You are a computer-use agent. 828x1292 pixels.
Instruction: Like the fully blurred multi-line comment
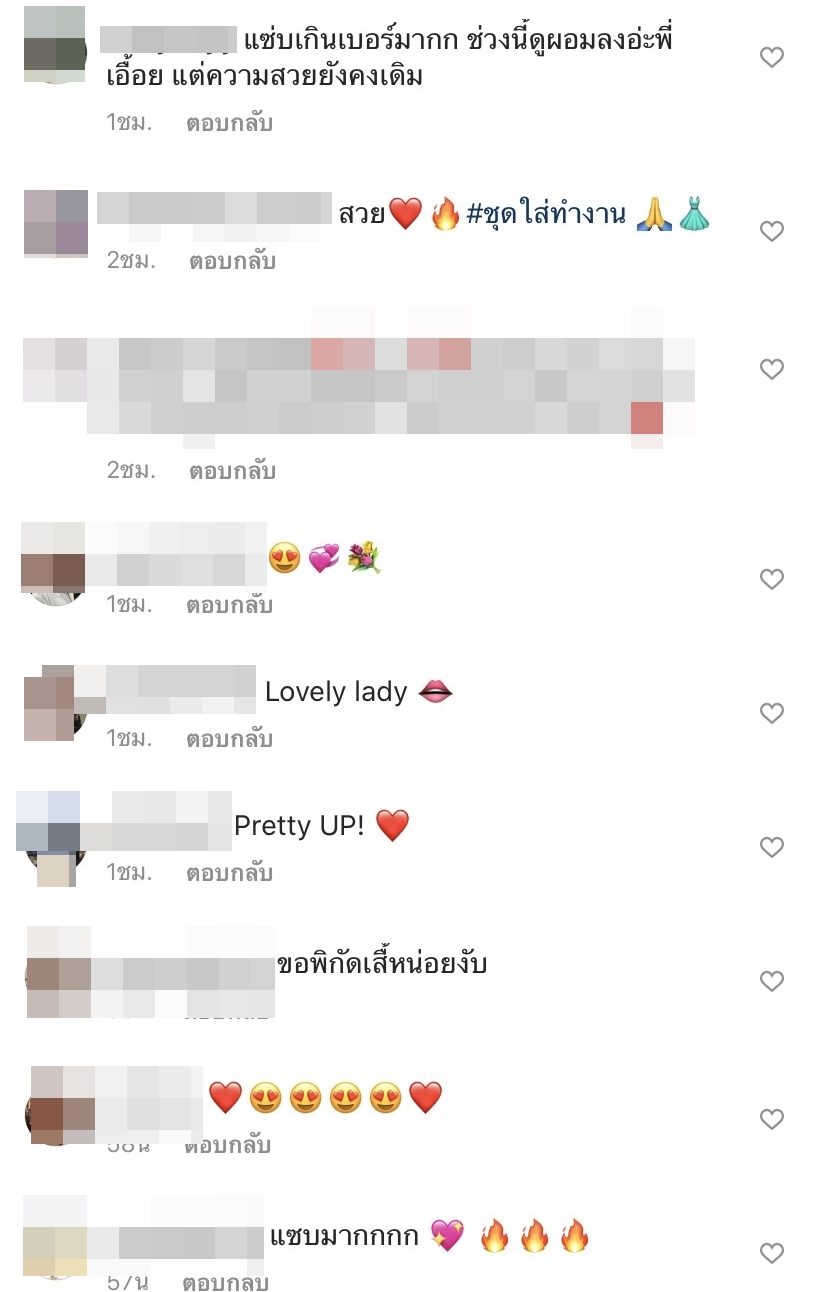click(771, 370)
